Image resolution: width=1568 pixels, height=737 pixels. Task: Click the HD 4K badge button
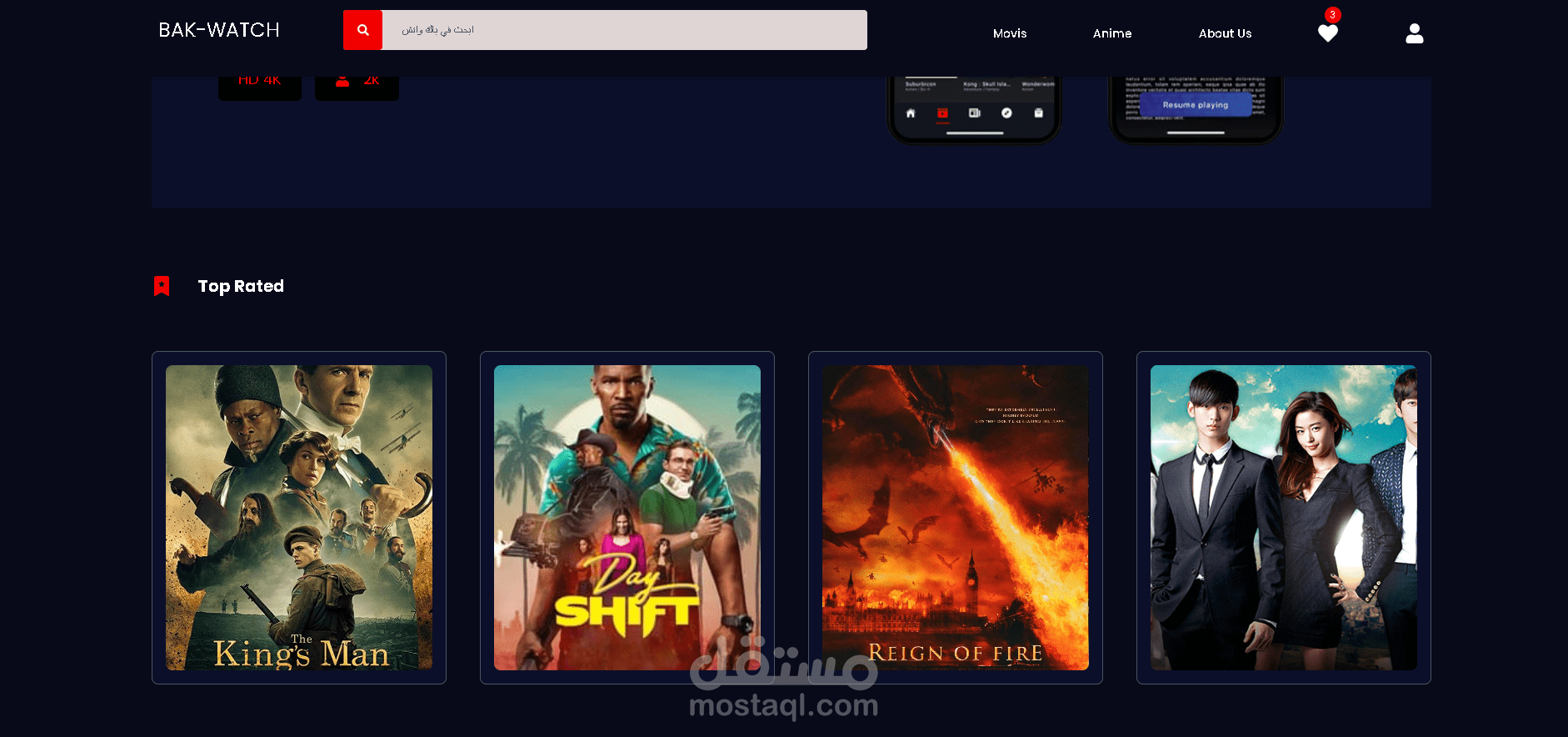pos(260,88)
